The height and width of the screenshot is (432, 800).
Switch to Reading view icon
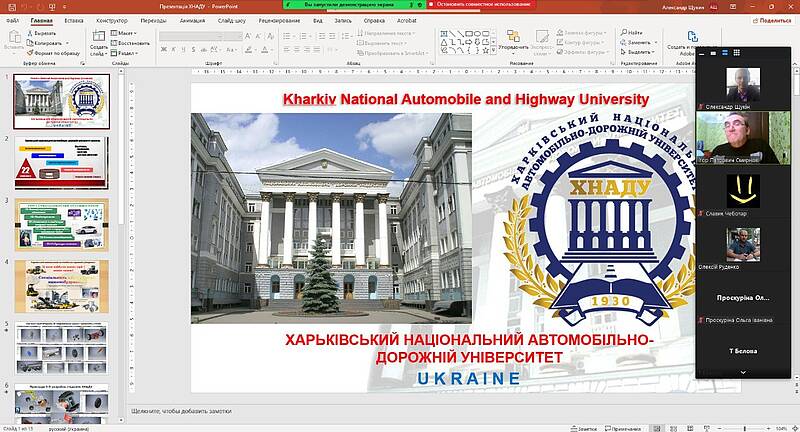coord(689,428)
